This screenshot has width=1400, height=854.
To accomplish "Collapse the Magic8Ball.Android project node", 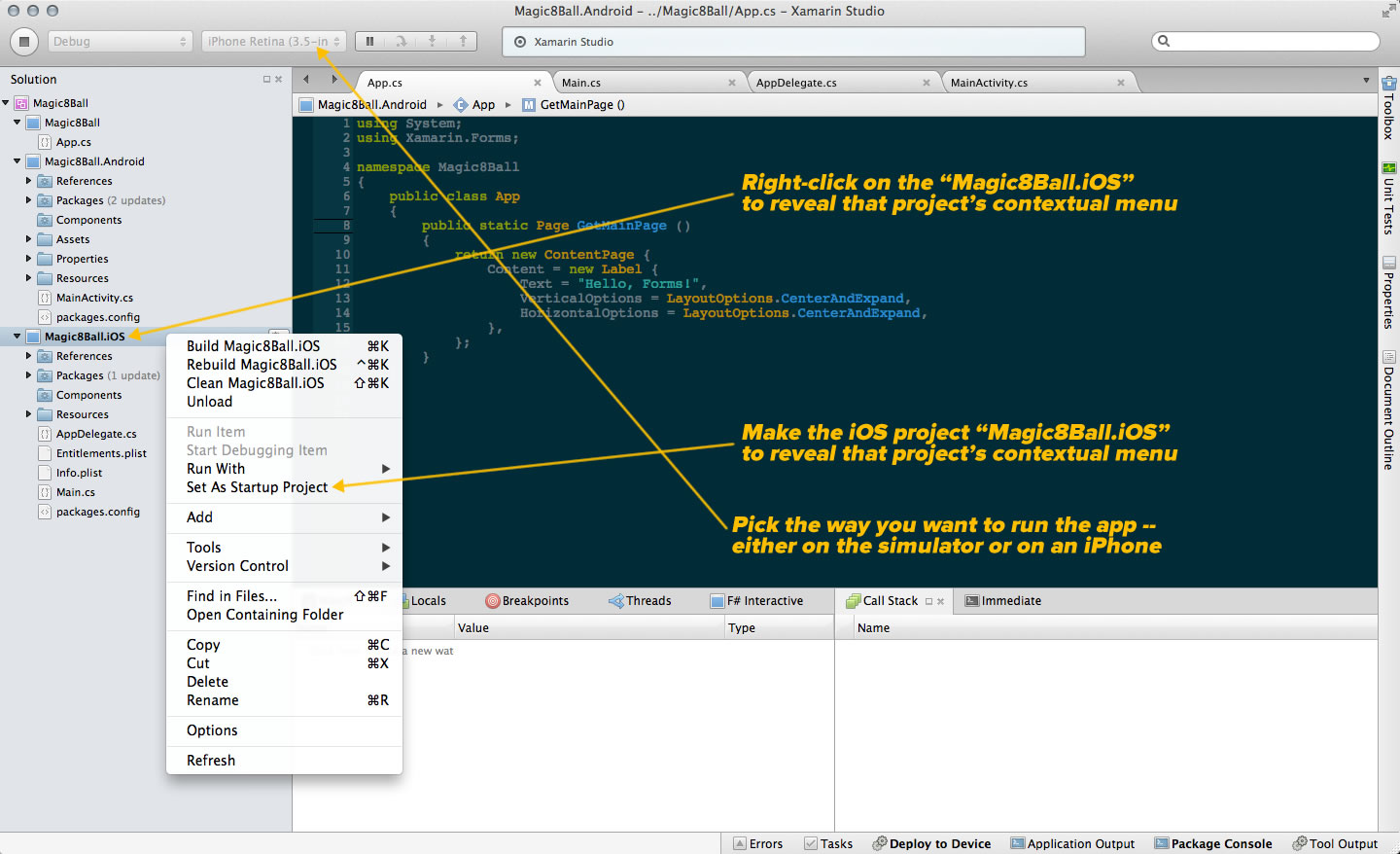I will (17, 161).
